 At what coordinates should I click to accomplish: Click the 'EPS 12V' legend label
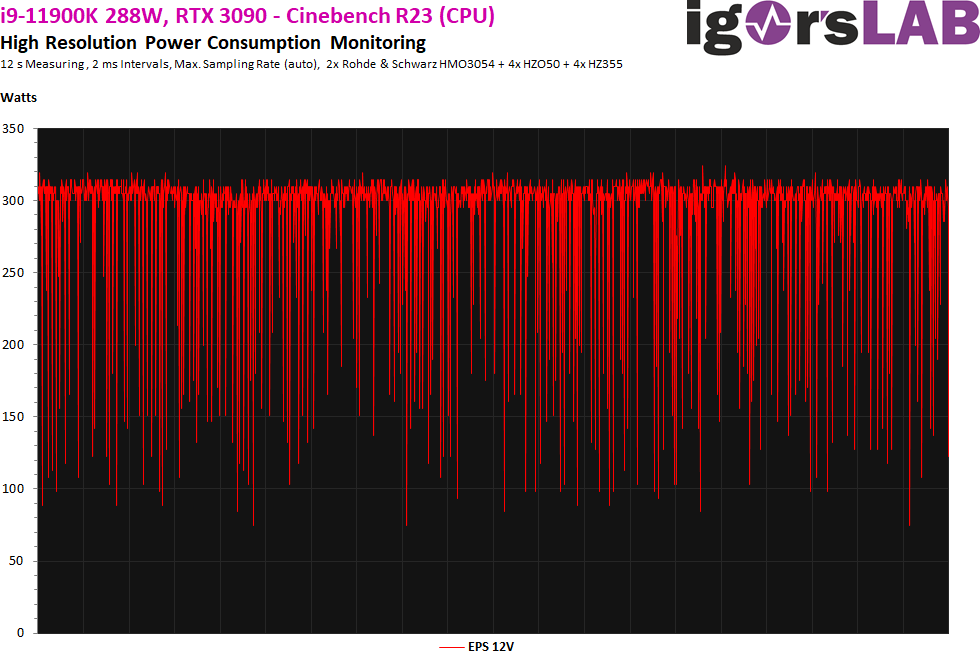click(x=491, y=647)
